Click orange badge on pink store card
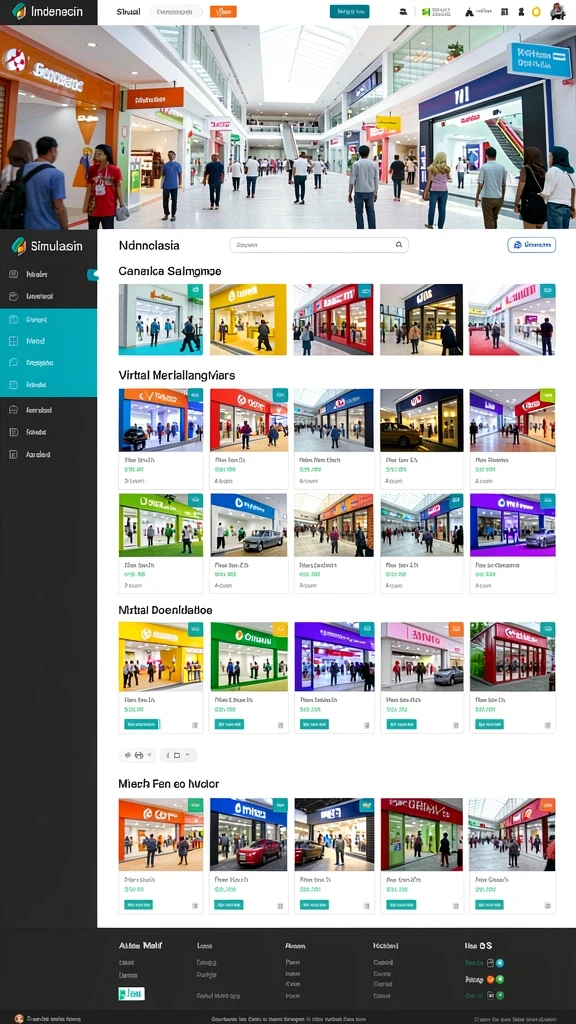The width and height of the screenshot is (576, 1024). pos(455,628)
